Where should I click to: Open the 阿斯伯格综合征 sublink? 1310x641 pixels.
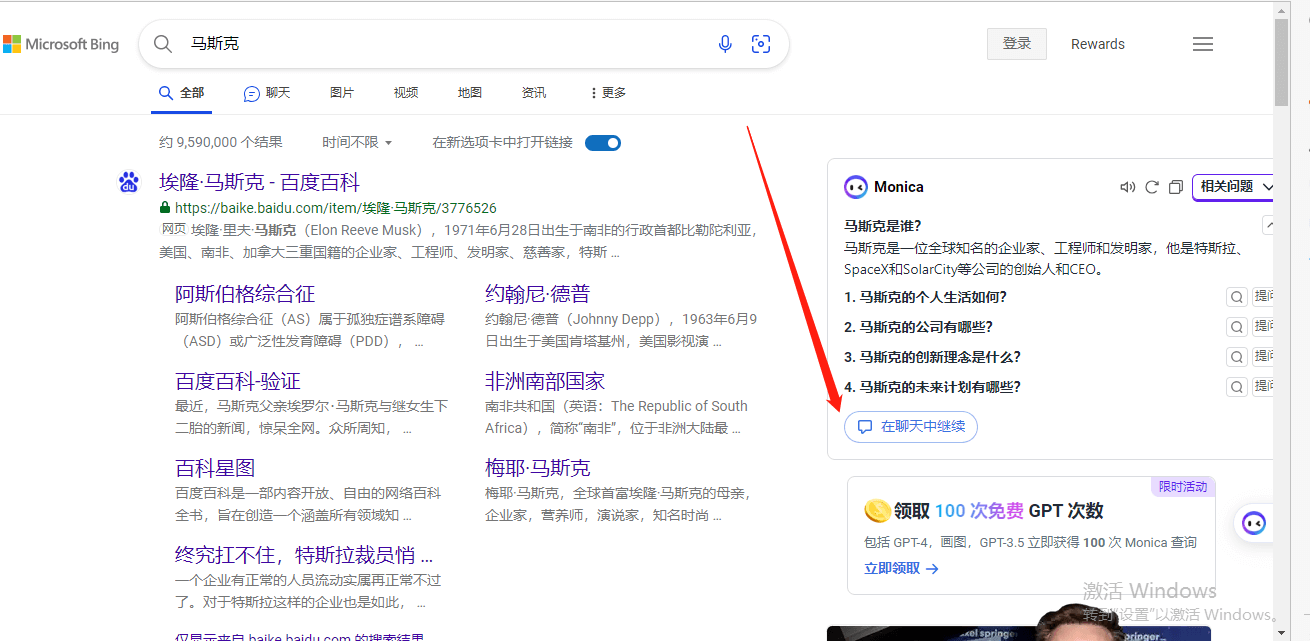(x=245, y=294)
